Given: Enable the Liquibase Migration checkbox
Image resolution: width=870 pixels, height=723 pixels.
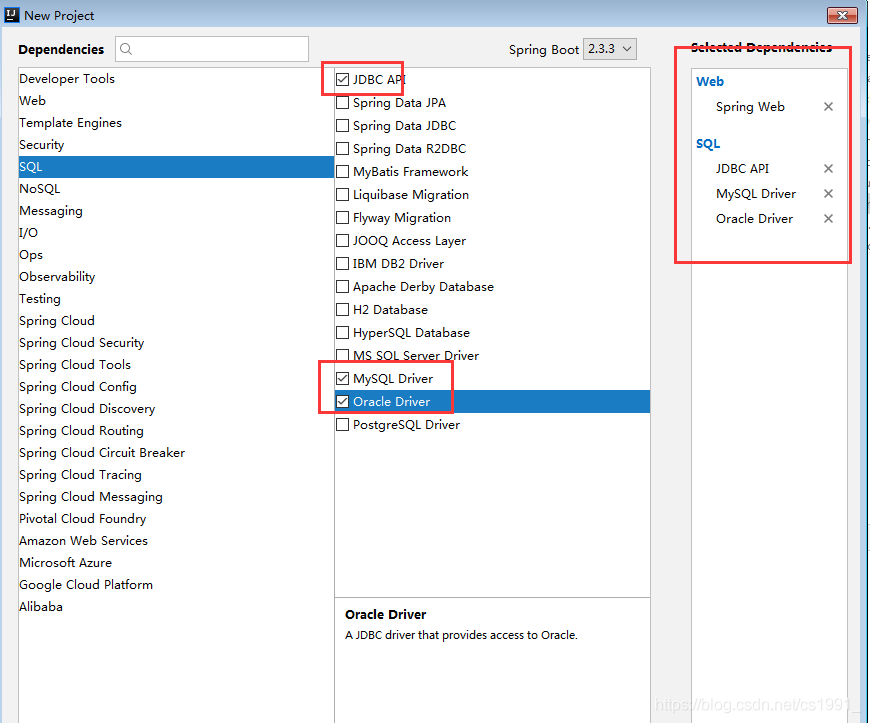Looking at the screenshot, I should pos(342,195).
